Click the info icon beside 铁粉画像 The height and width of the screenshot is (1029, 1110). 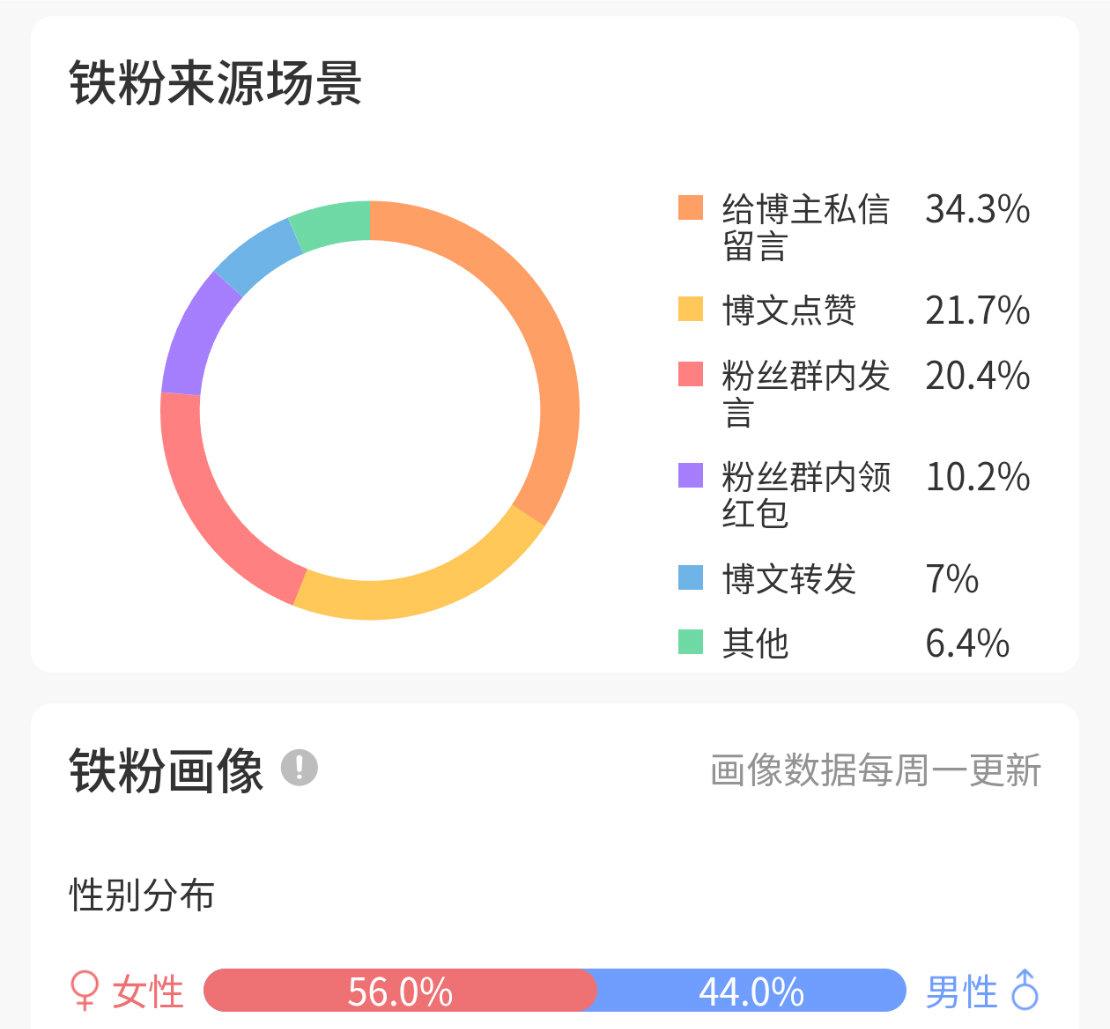pyautogui.click(x=299, y=768)
